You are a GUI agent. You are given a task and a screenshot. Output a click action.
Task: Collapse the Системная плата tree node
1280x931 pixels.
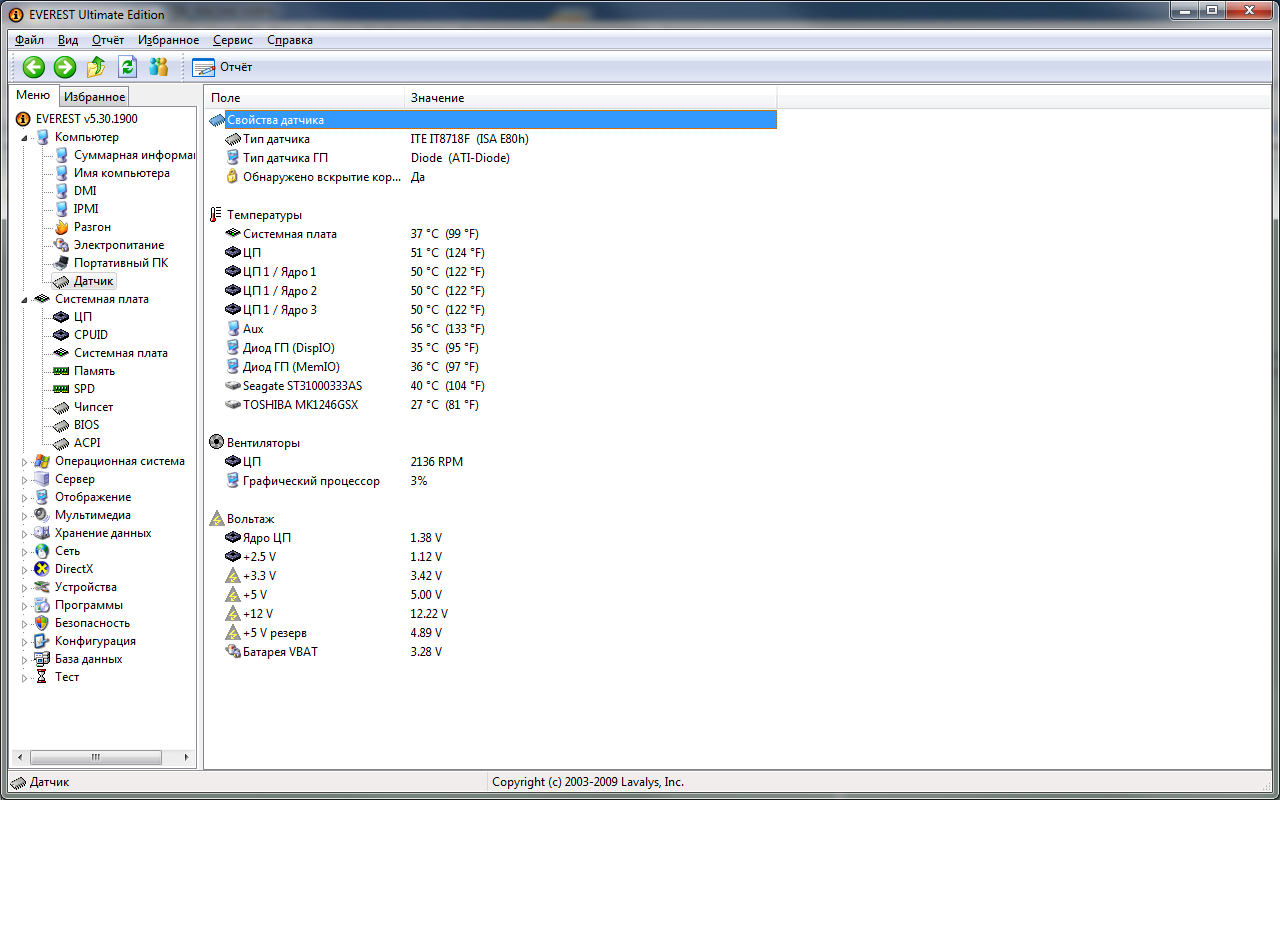click(x=25, y=300)
